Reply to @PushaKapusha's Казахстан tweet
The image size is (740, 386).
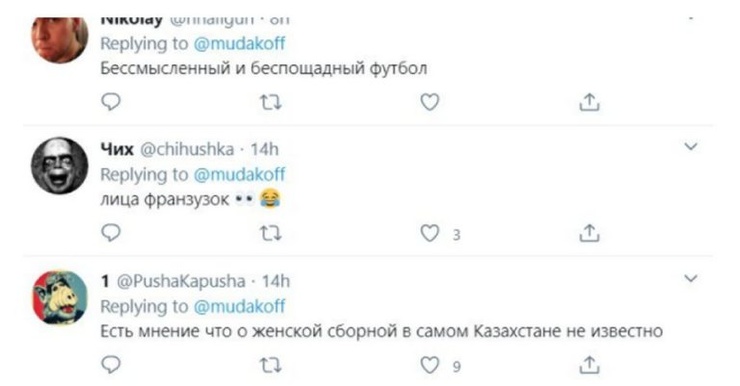pos(111,365)
